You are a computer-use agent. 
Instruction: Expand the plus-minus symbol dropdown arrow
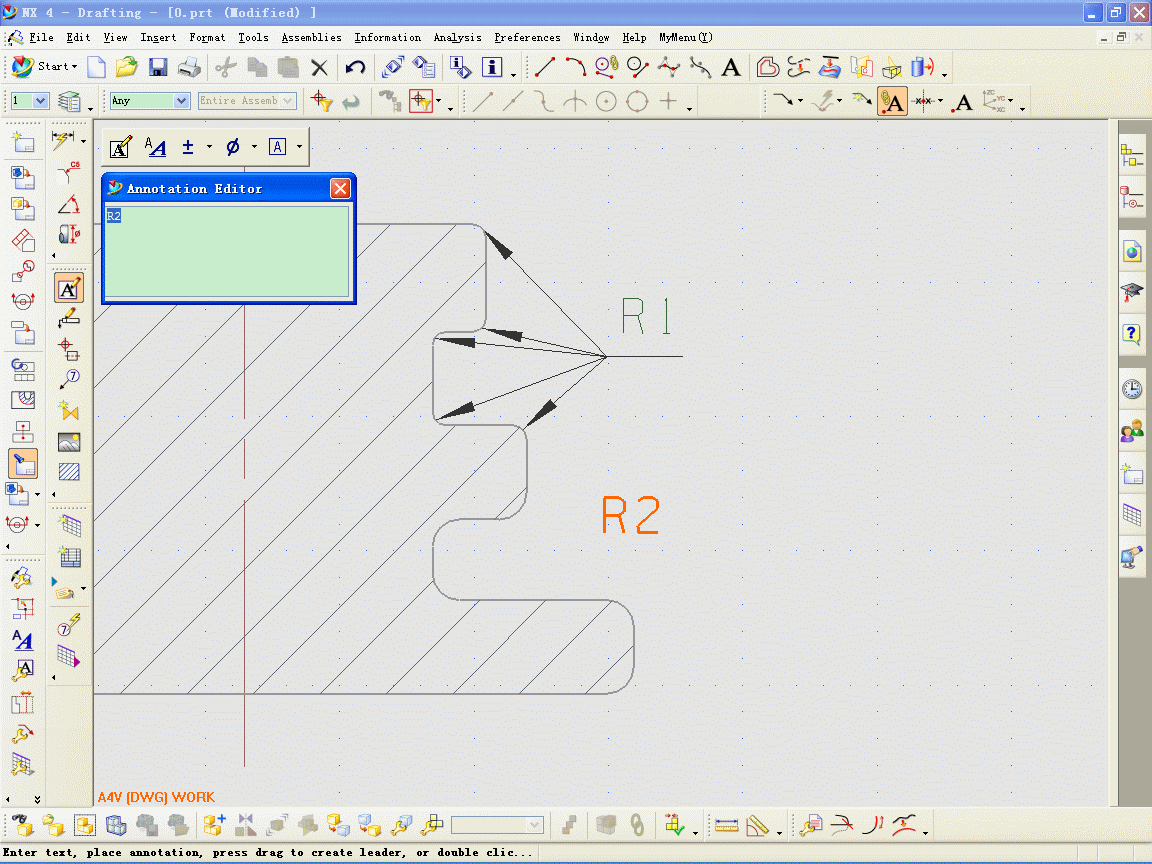pyautogui.click(x=209, y=147)
